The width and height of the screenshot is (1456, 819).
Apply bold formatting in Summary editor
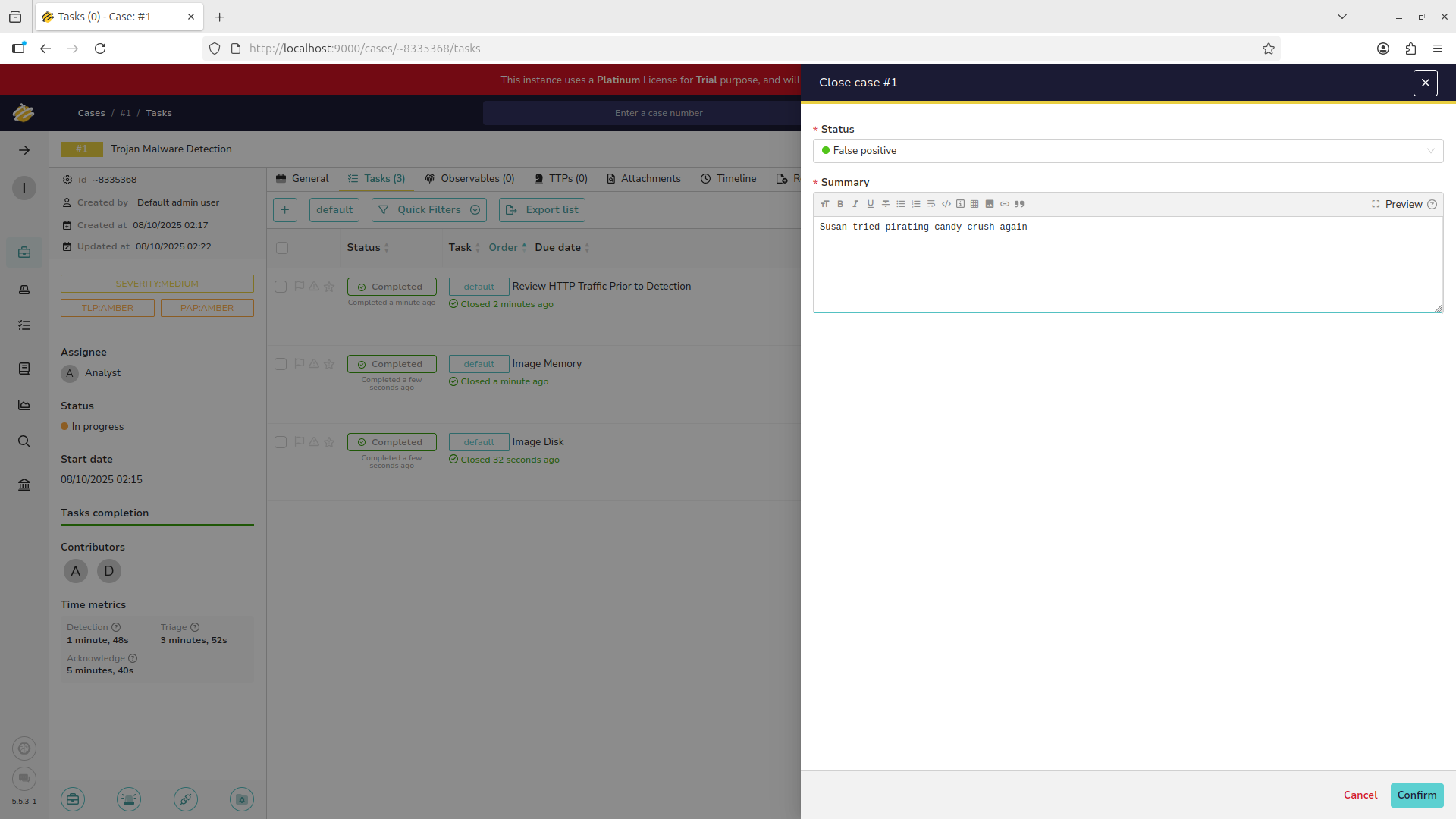pyautogui.click(x=840, y=204)
